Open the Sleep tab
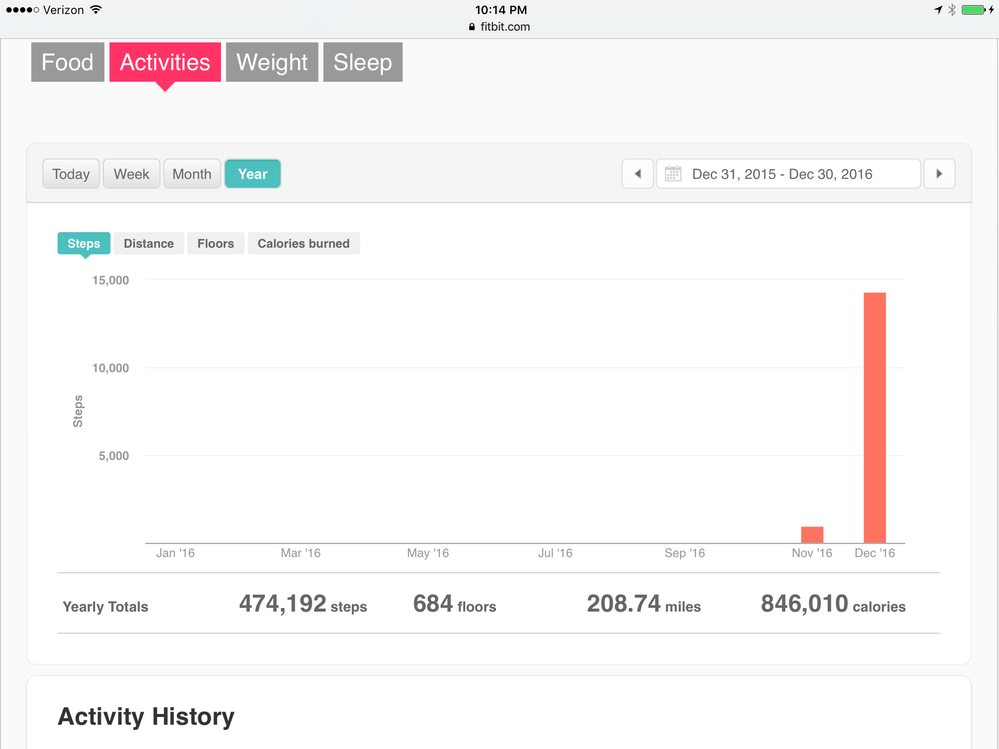Viewport: 999px width, 749px height. pos(362,62)
